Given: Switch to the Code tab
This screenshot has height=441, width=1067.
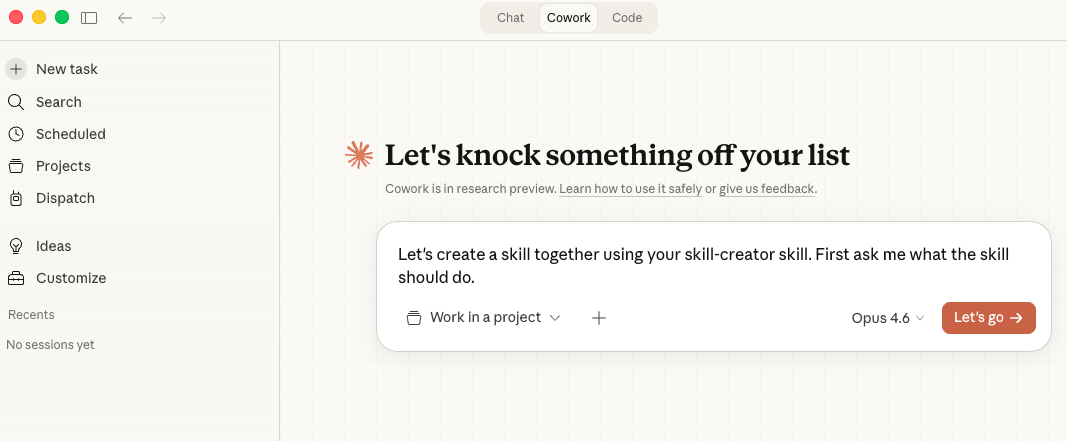Looking at the screenshot, I should [627, 18].
